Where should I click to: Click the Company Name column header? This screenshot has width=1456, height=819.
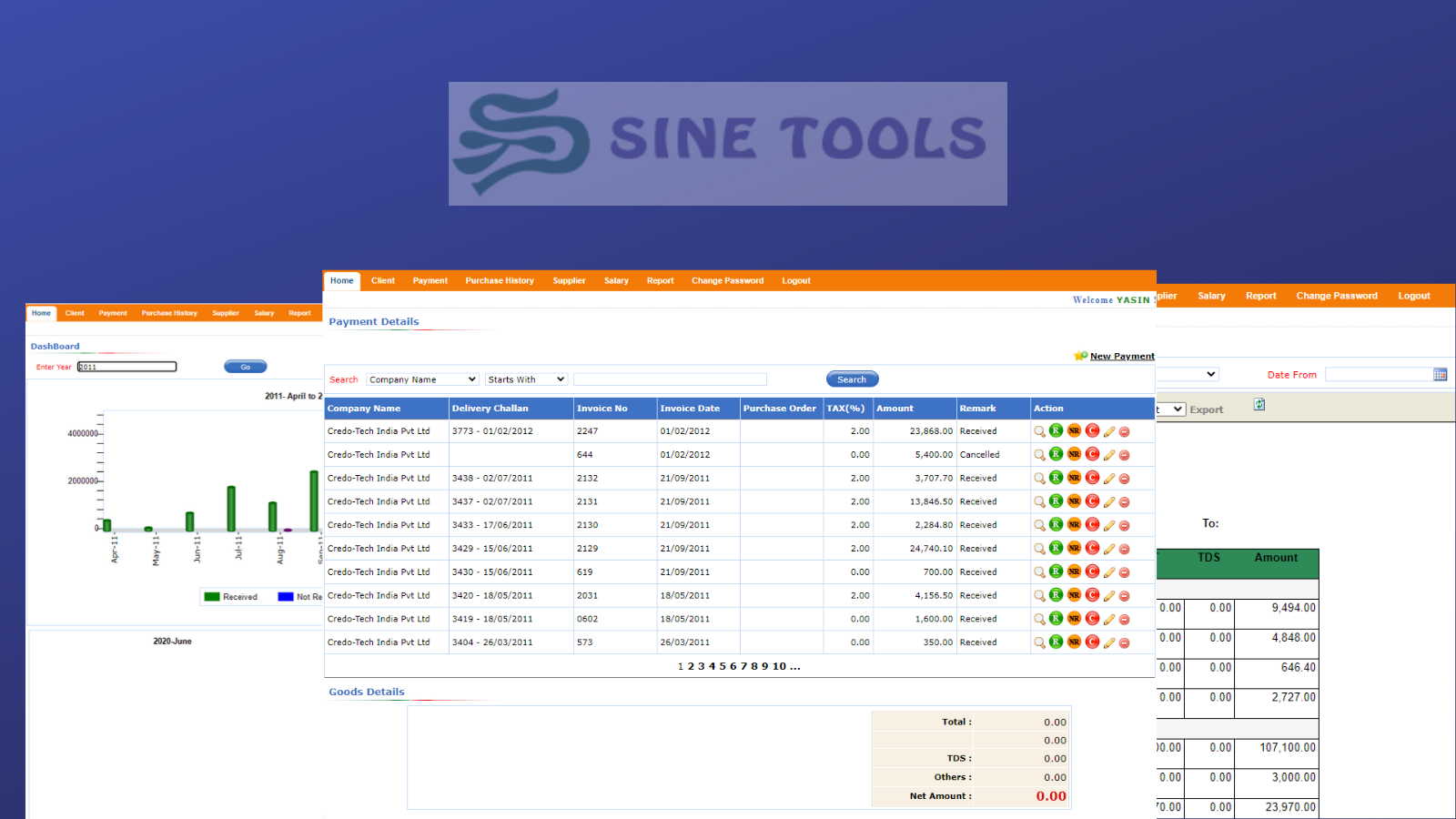pyautogui.click(x=387, y=409)
